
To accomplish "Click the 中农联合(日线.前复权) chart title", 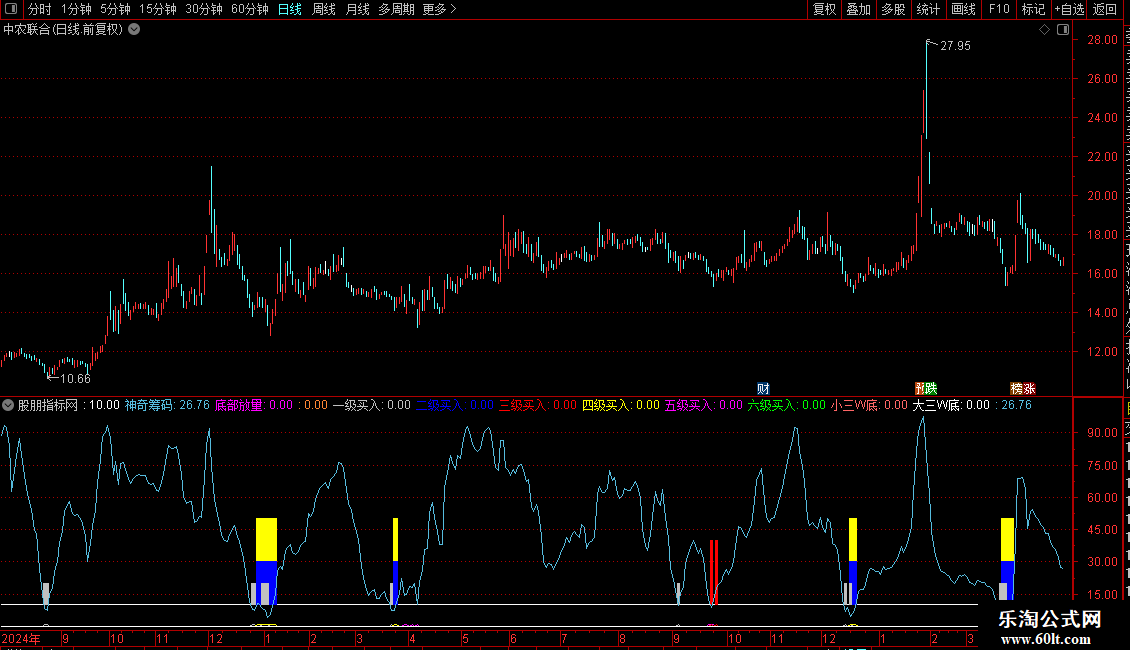I will [63, 30].
